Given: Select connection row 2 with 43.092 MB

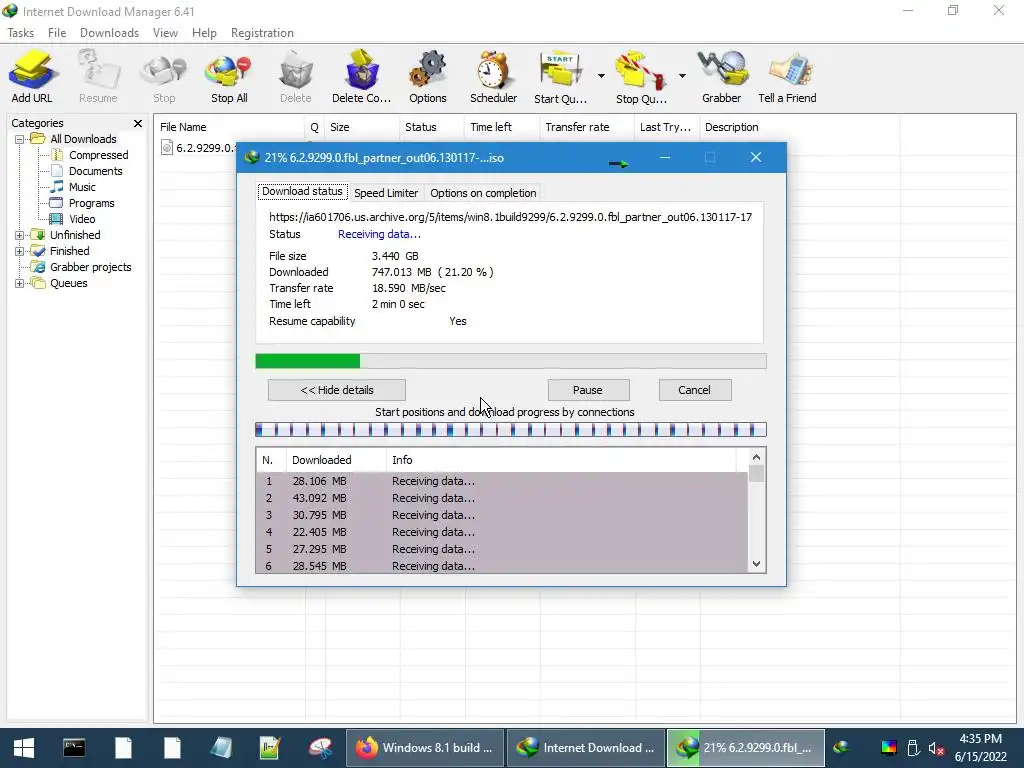Looking at the screenshot, I should 502,498.
